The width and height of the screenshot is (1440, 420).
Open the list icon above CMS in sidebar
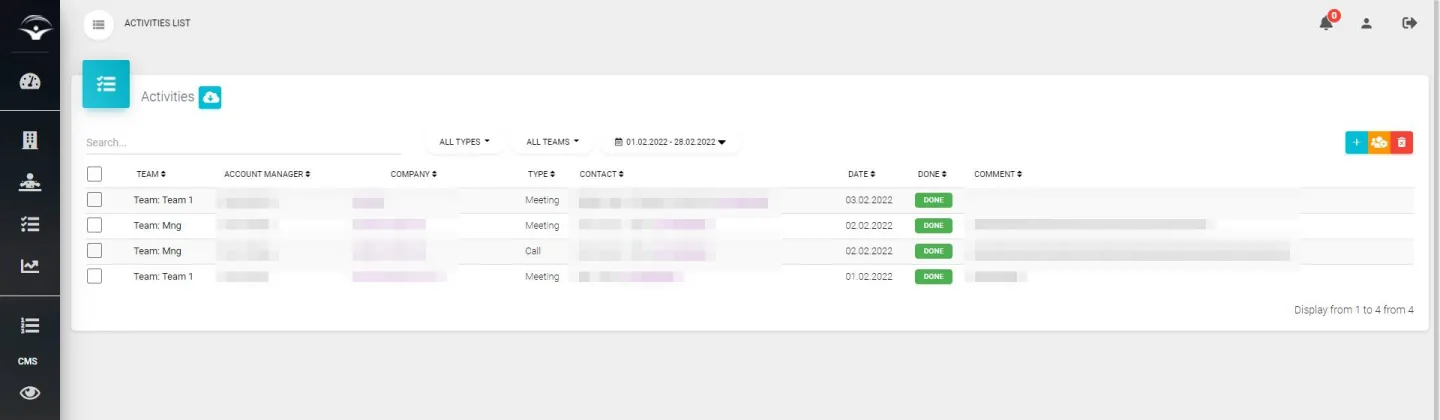(x=30, y=325)
